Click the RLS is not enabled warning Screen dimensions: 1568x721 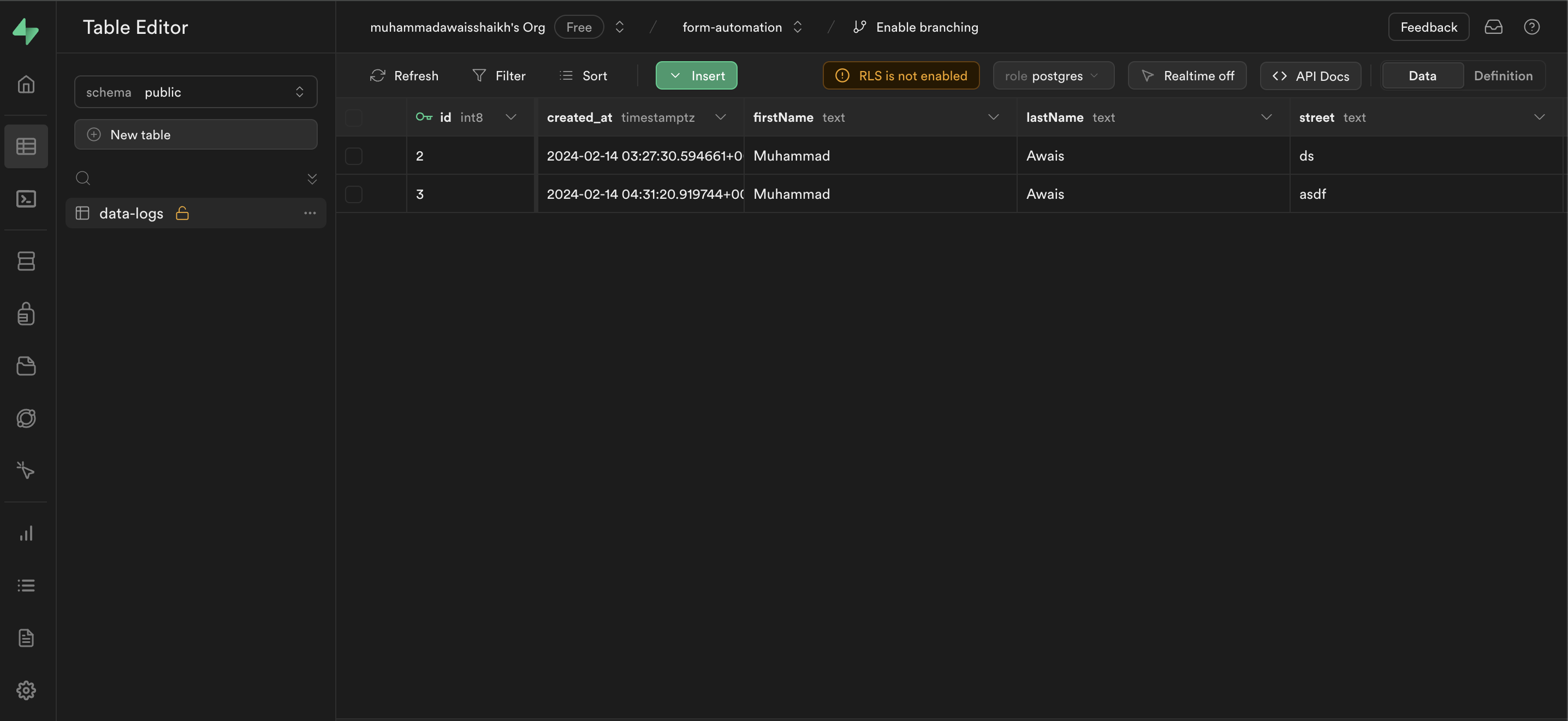point(901,75)
